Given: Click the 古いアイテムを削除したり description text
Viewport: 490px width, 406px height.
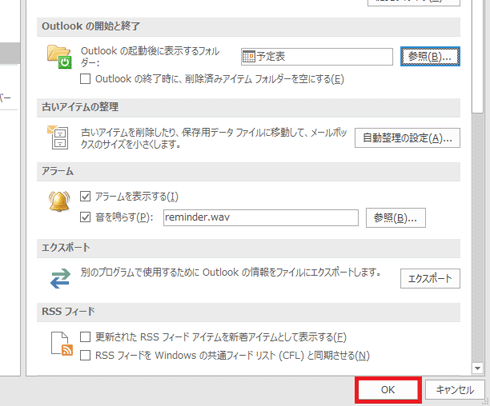Looking at the screenshot, I should (x=214, y=138).
